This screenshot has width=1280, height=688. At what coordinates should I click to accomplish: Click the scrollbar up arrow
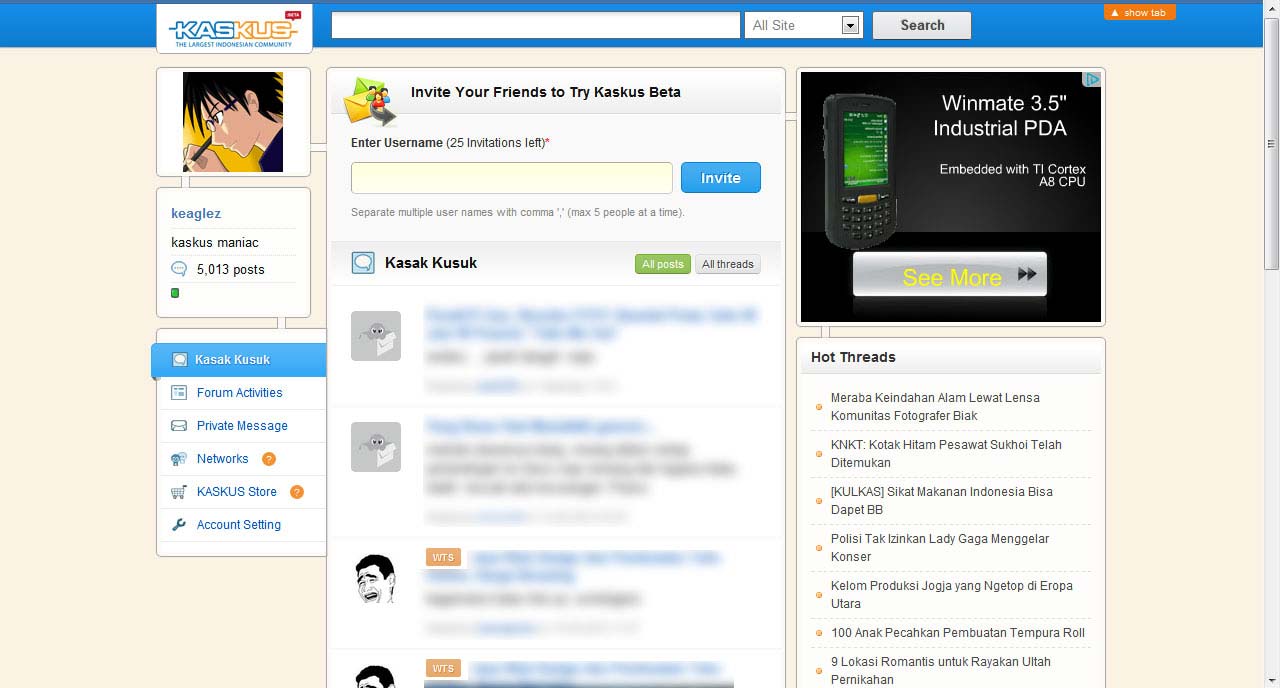coord(1272,8)
